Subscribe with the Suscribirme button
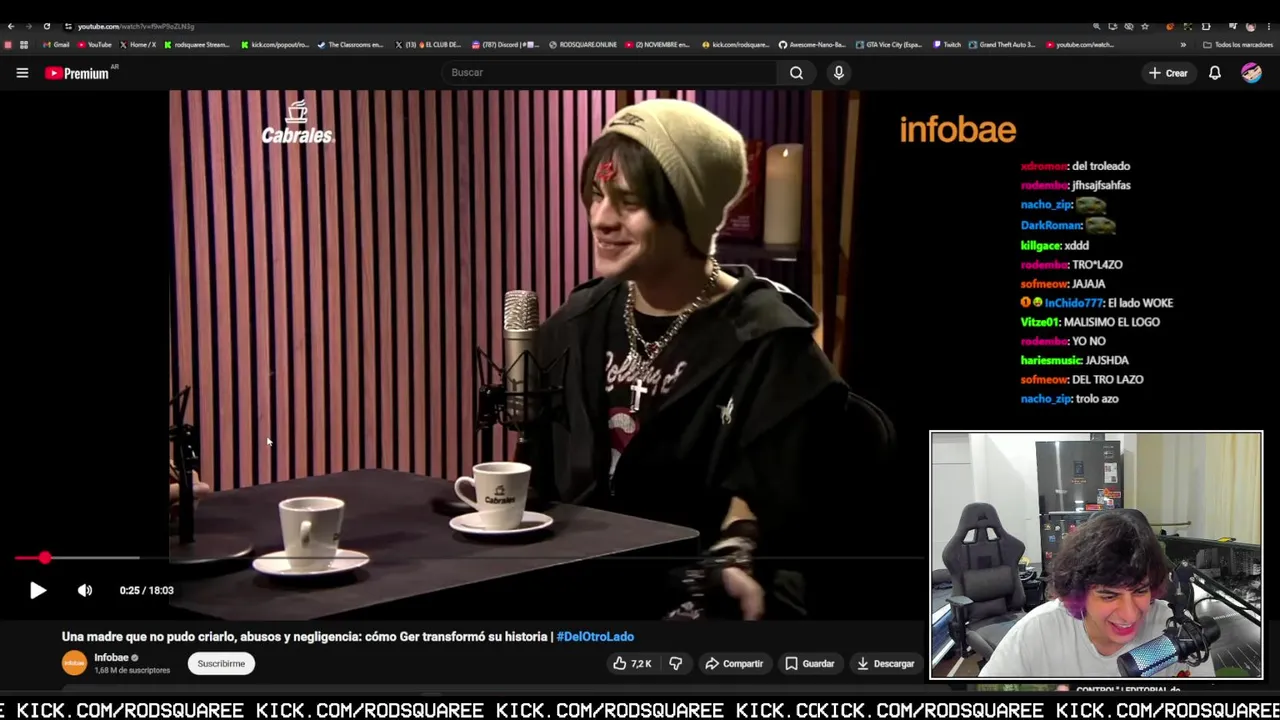This screenshot has width=1280, height=720. tap(221, 664)
